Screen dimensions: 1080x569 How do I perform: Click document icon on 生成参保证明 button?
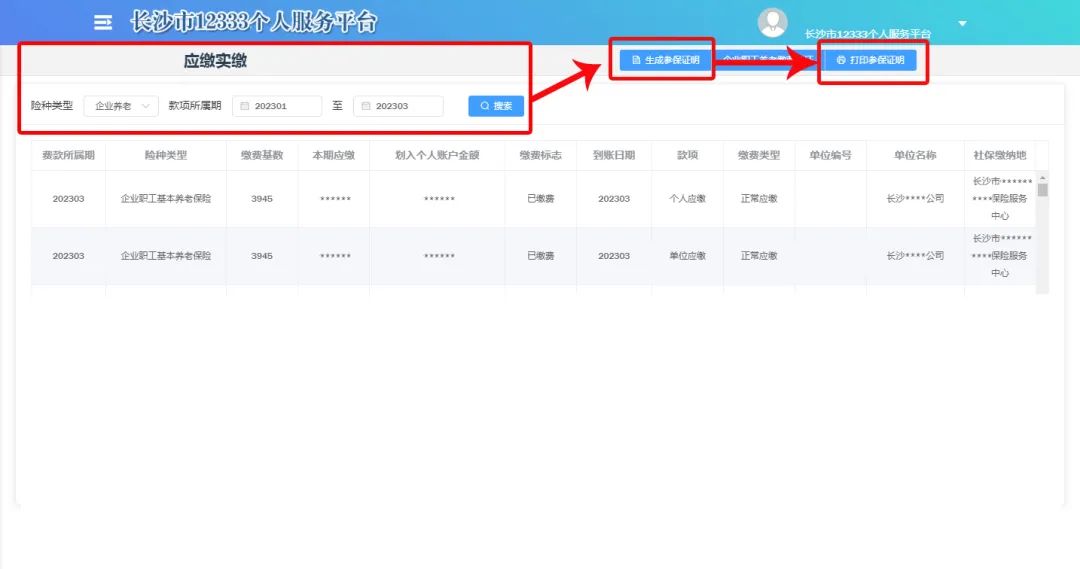tap(636, 60)
